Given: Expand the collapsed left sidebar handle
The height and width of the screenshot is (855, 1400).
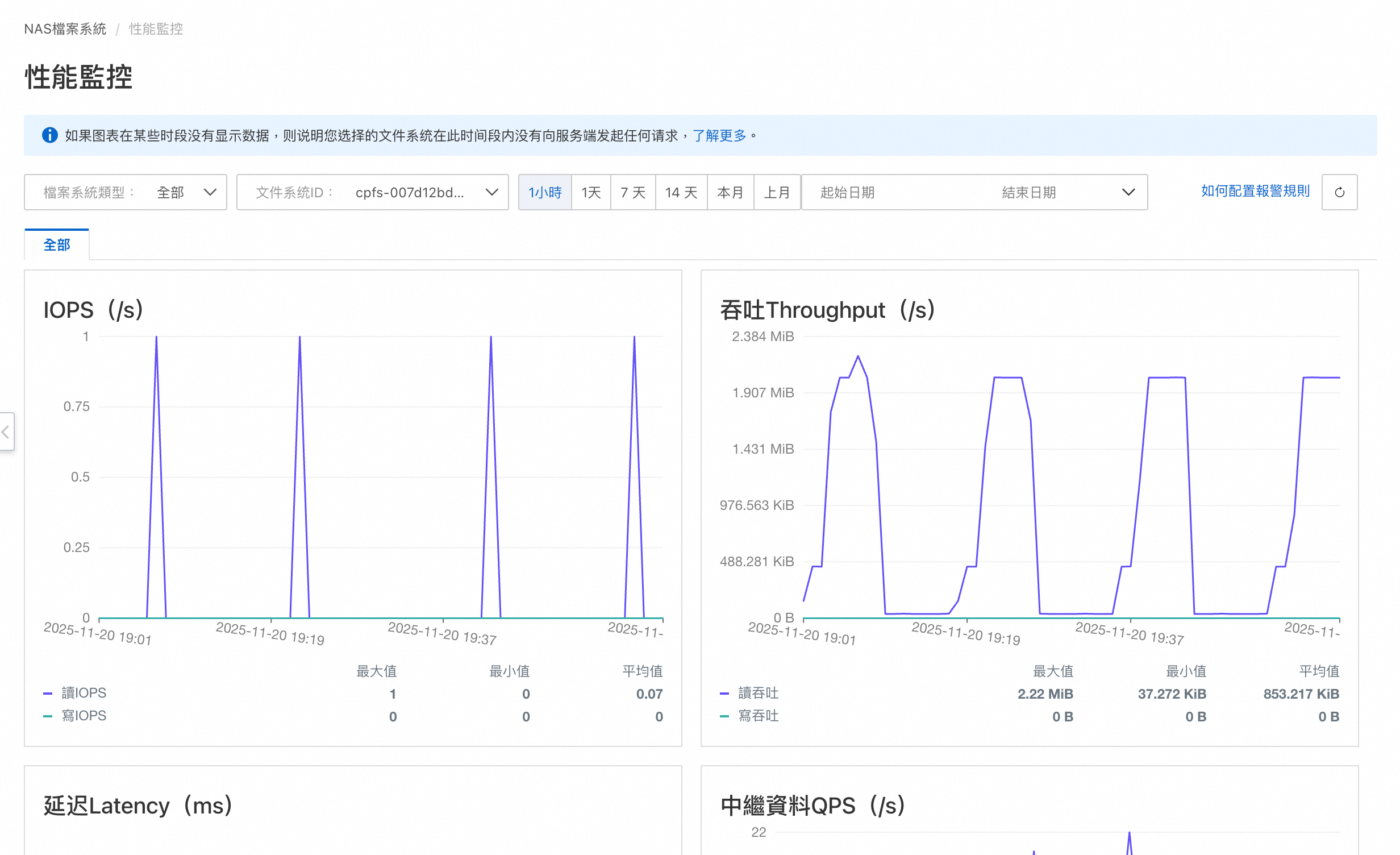Looking at the screenshot, I should tap(6, 432).
